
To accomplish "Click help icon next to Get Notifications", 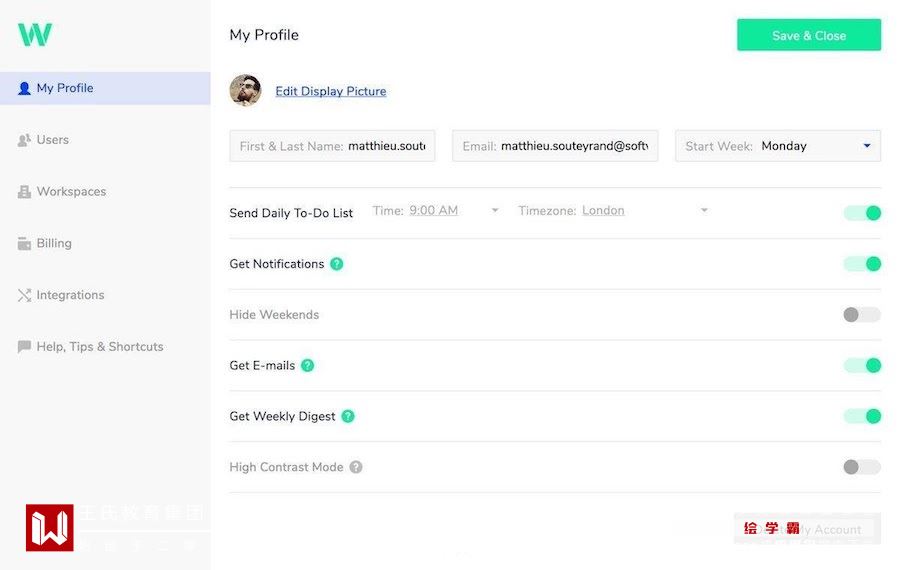I will pos(337,264).
